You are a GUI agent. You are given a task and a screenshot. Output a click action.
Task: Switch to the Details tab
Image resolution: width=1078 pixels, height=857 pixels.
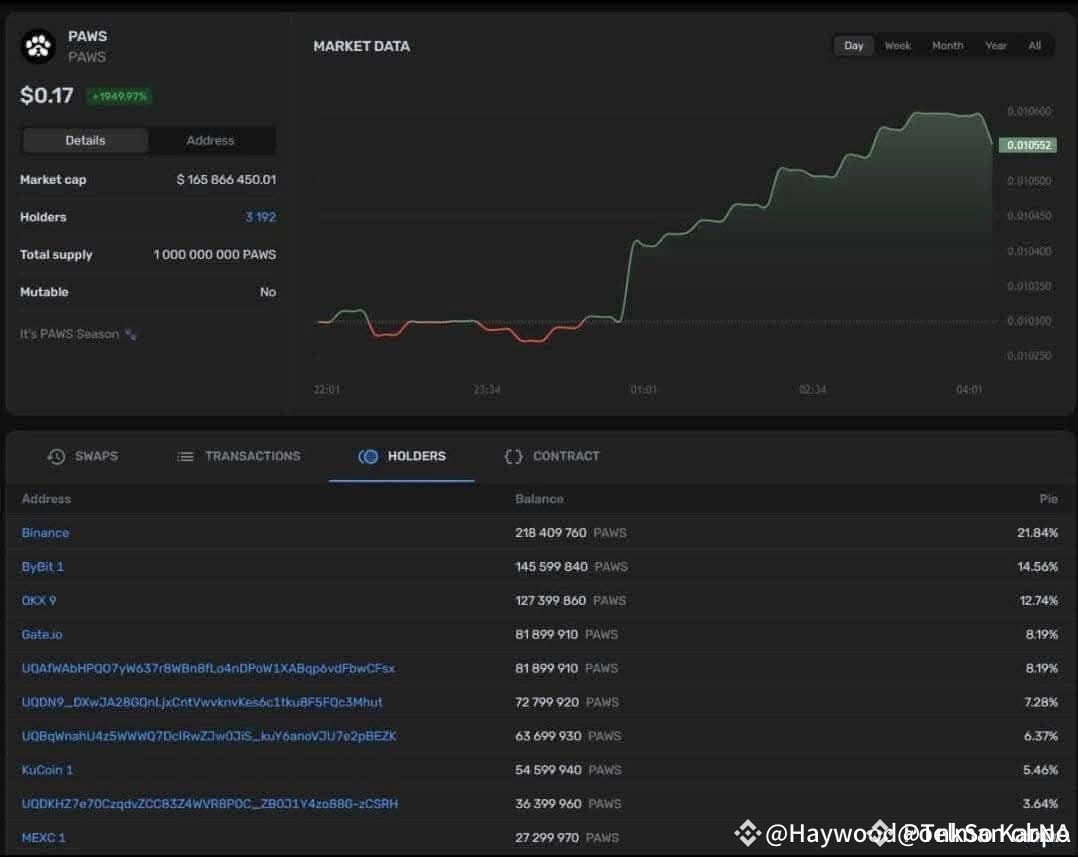85,140
